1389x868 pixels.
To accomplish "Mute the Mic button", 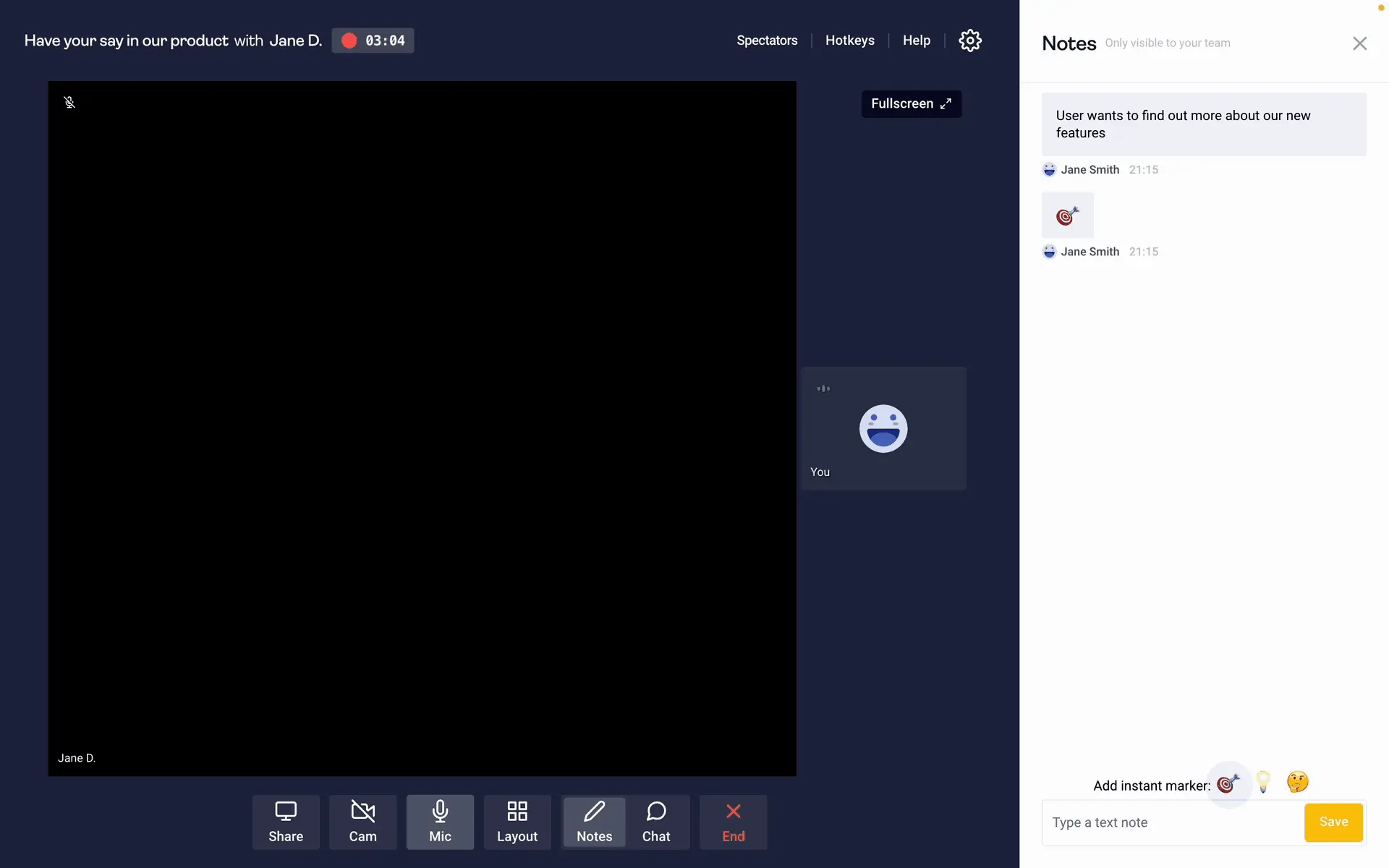I will pyautogui.click(x=440, y=822).
